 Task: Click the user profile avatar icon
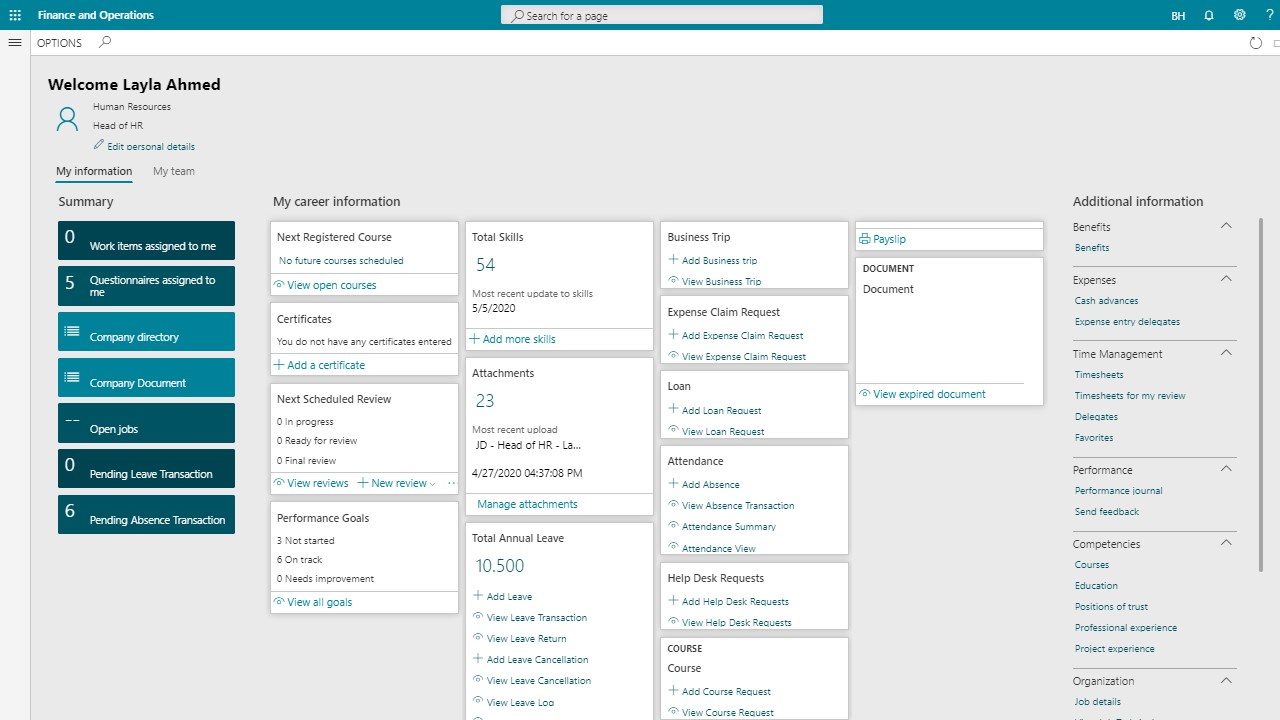pos(67,120)
